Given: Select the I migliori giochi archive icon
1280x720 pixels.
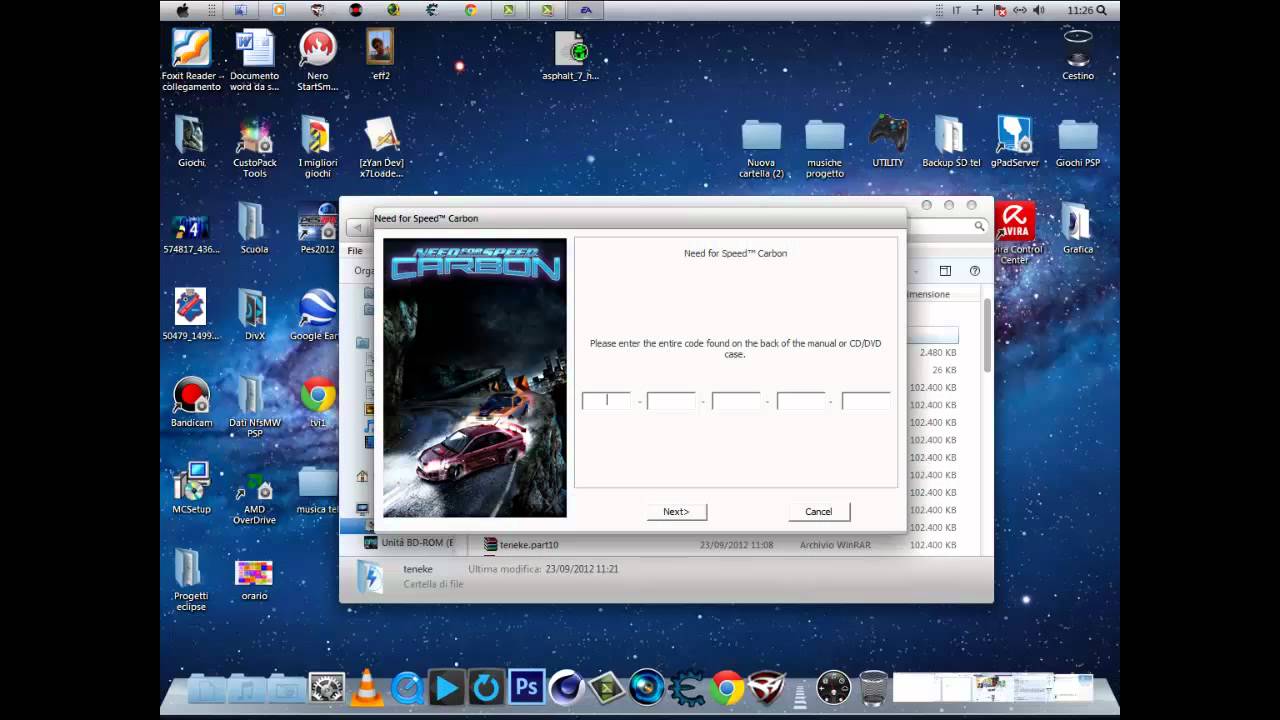Looking at the screenshot, I should click(318, 147).
